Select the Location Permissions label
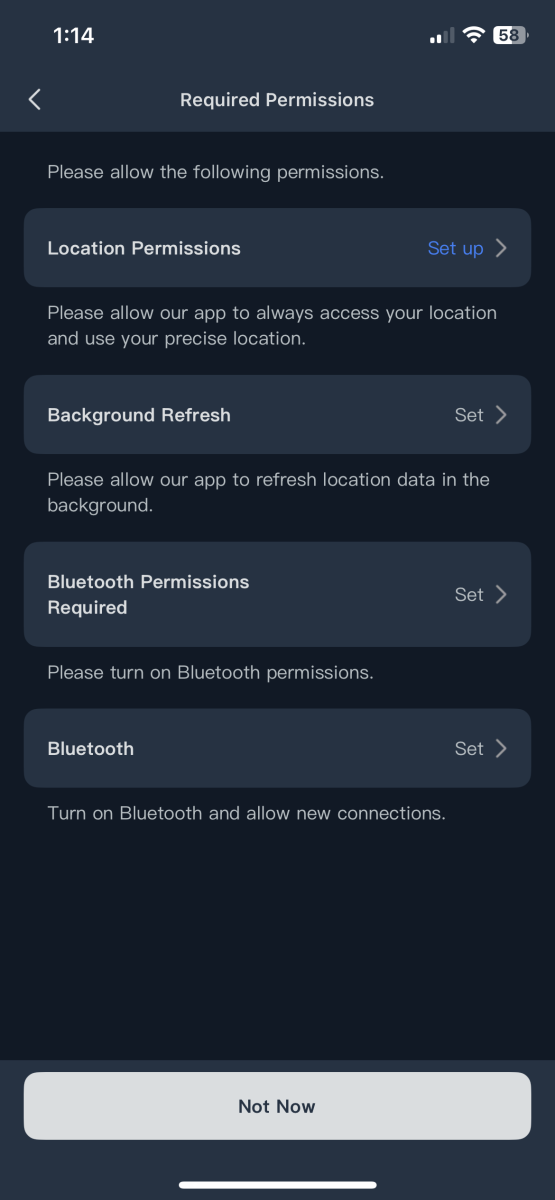 pos(144,248)
